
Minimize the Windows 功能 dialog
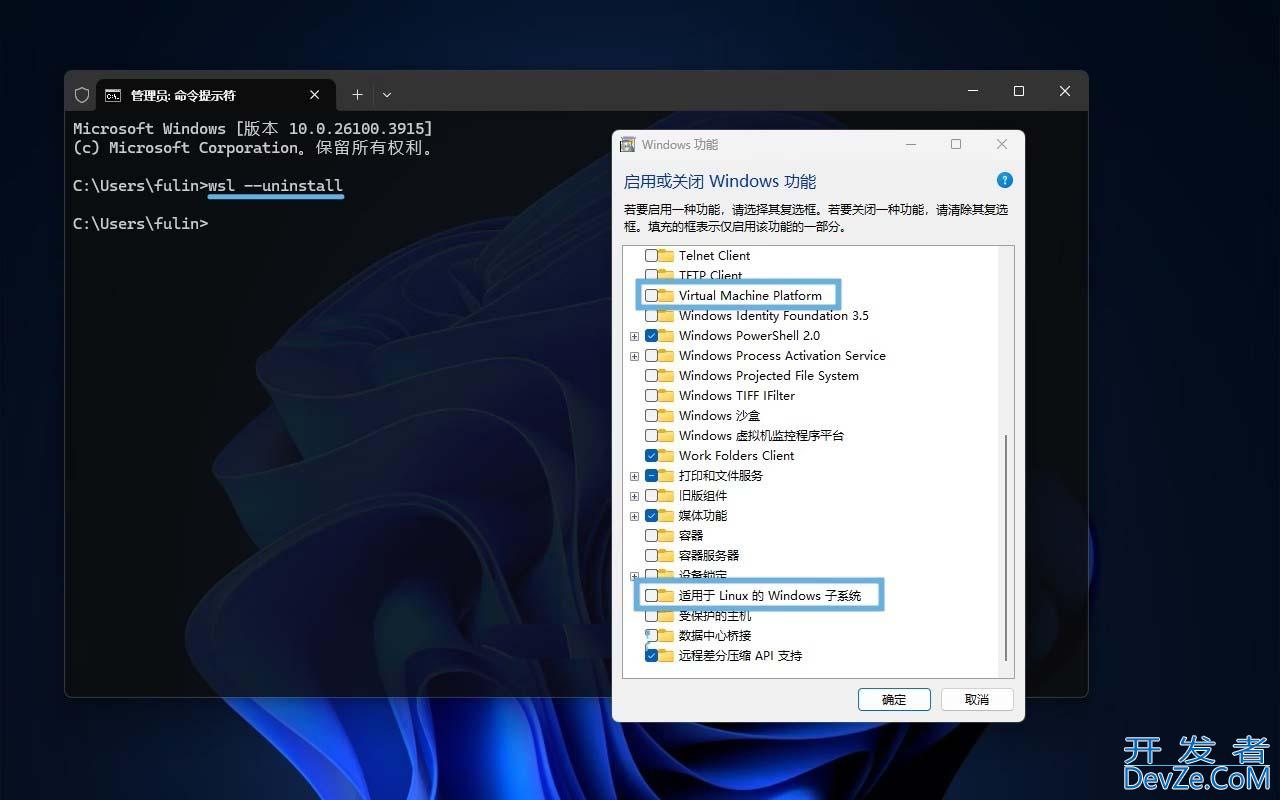coord(911,144)
